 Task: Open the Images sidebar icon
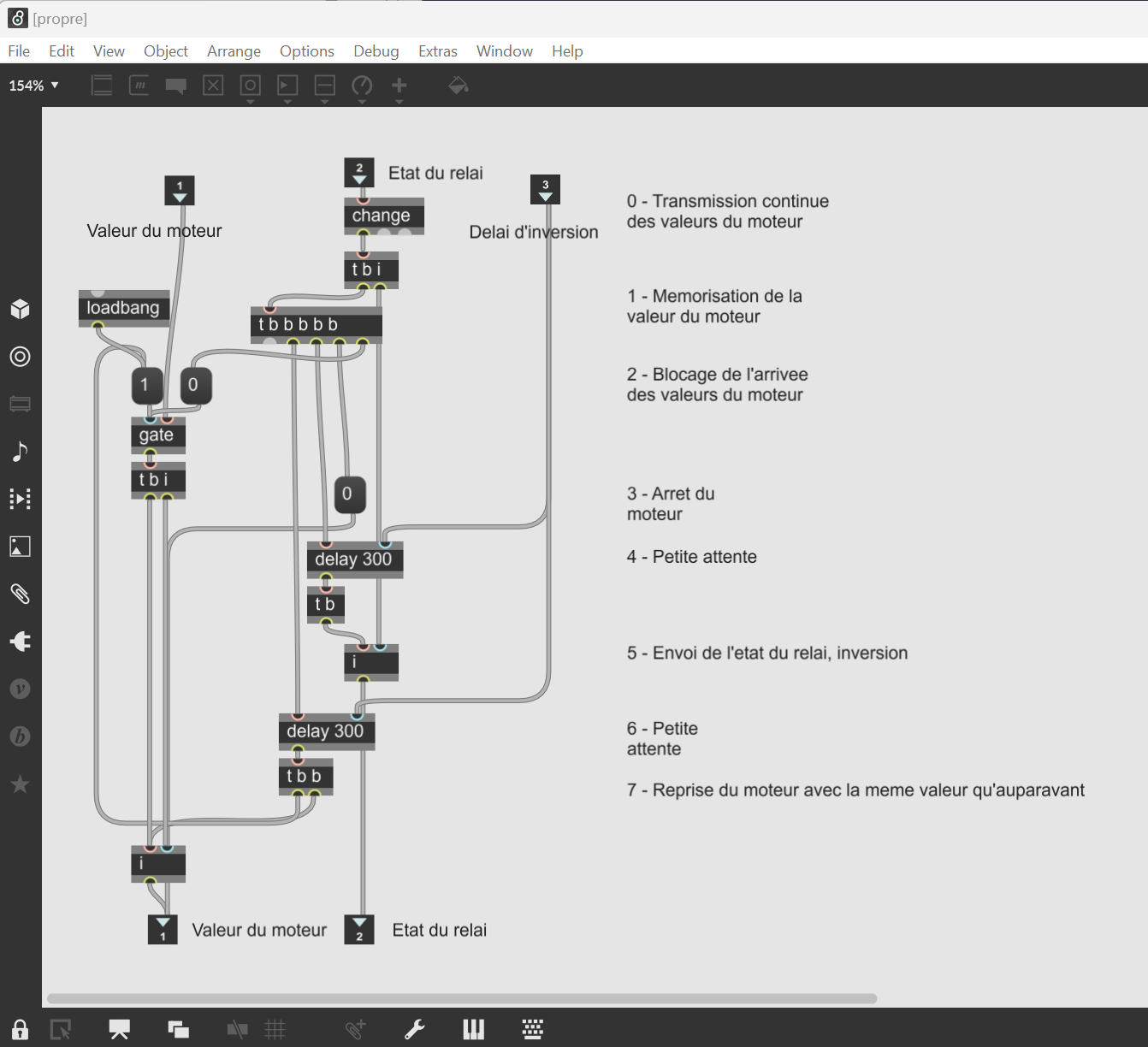[21, 547]
